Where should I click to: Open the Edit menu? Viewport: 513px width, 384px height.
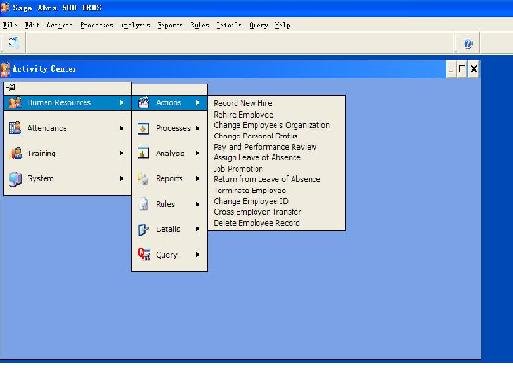point(32,25)
